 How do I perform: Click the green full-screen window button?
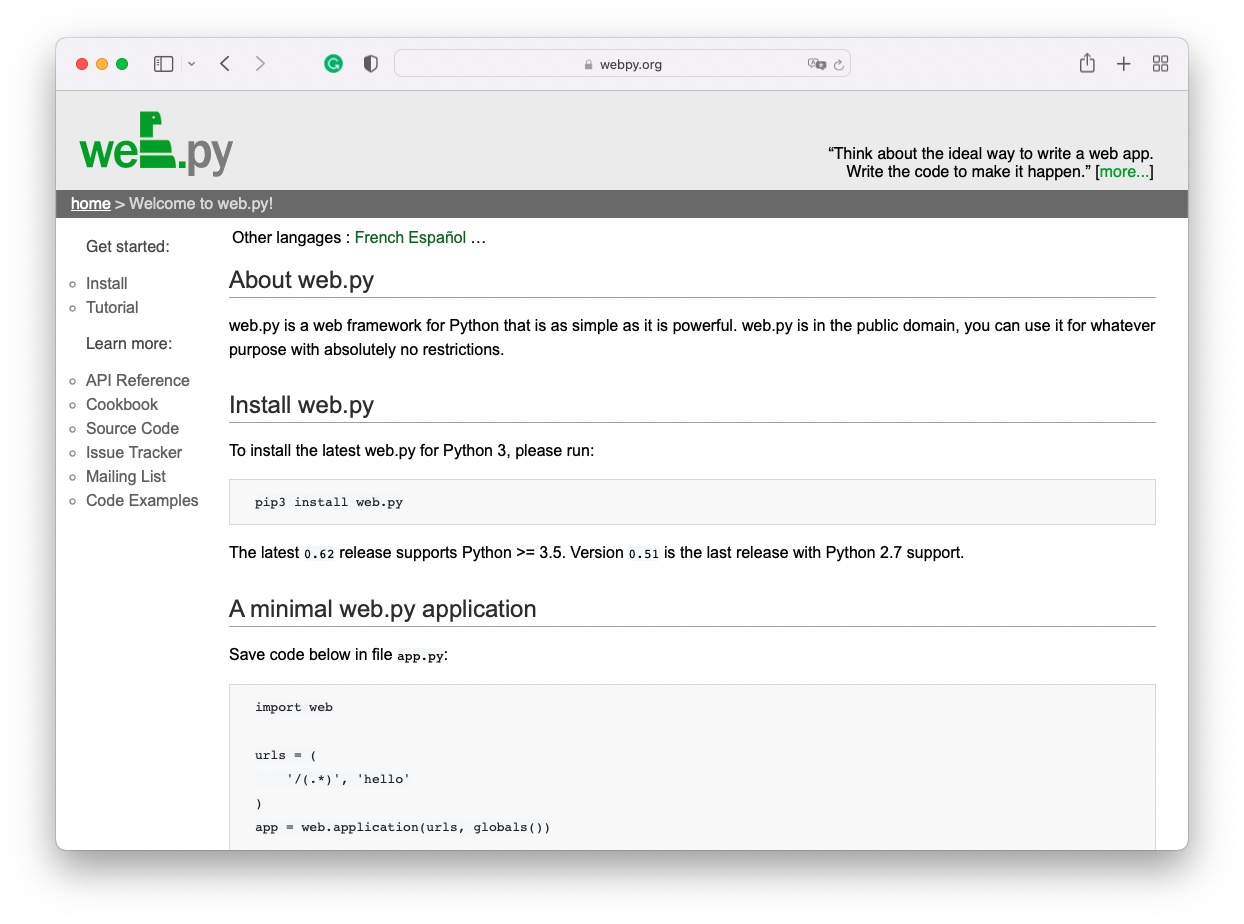point(122,64)
